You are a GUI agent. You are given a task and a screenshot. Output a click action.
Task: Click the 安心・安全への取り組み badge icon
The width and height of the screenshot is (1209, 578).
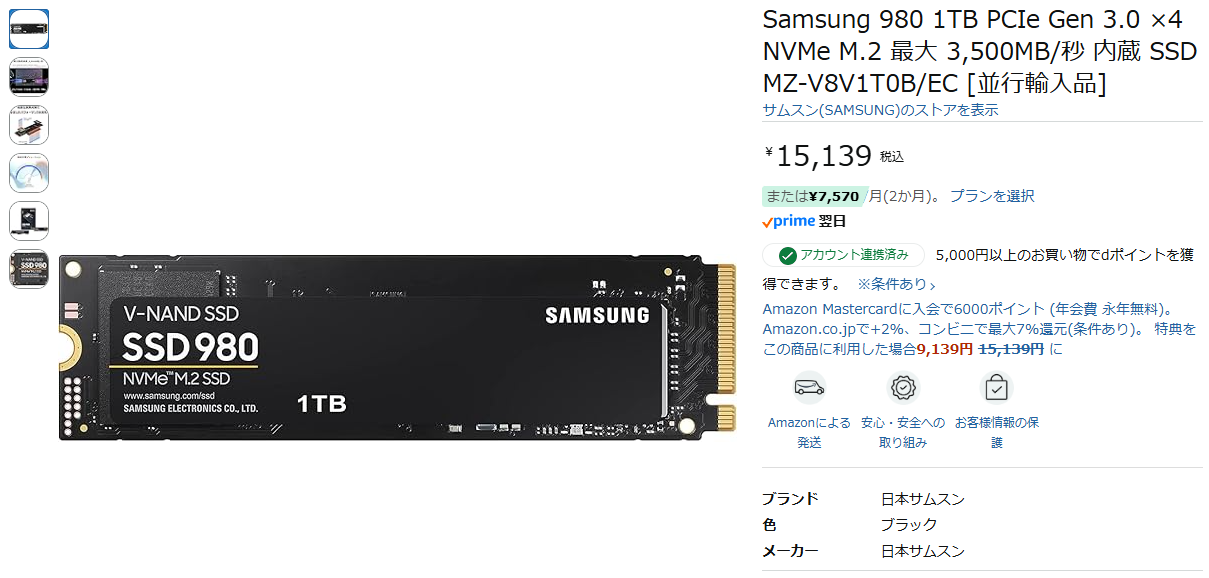click(x=903, y=387)
